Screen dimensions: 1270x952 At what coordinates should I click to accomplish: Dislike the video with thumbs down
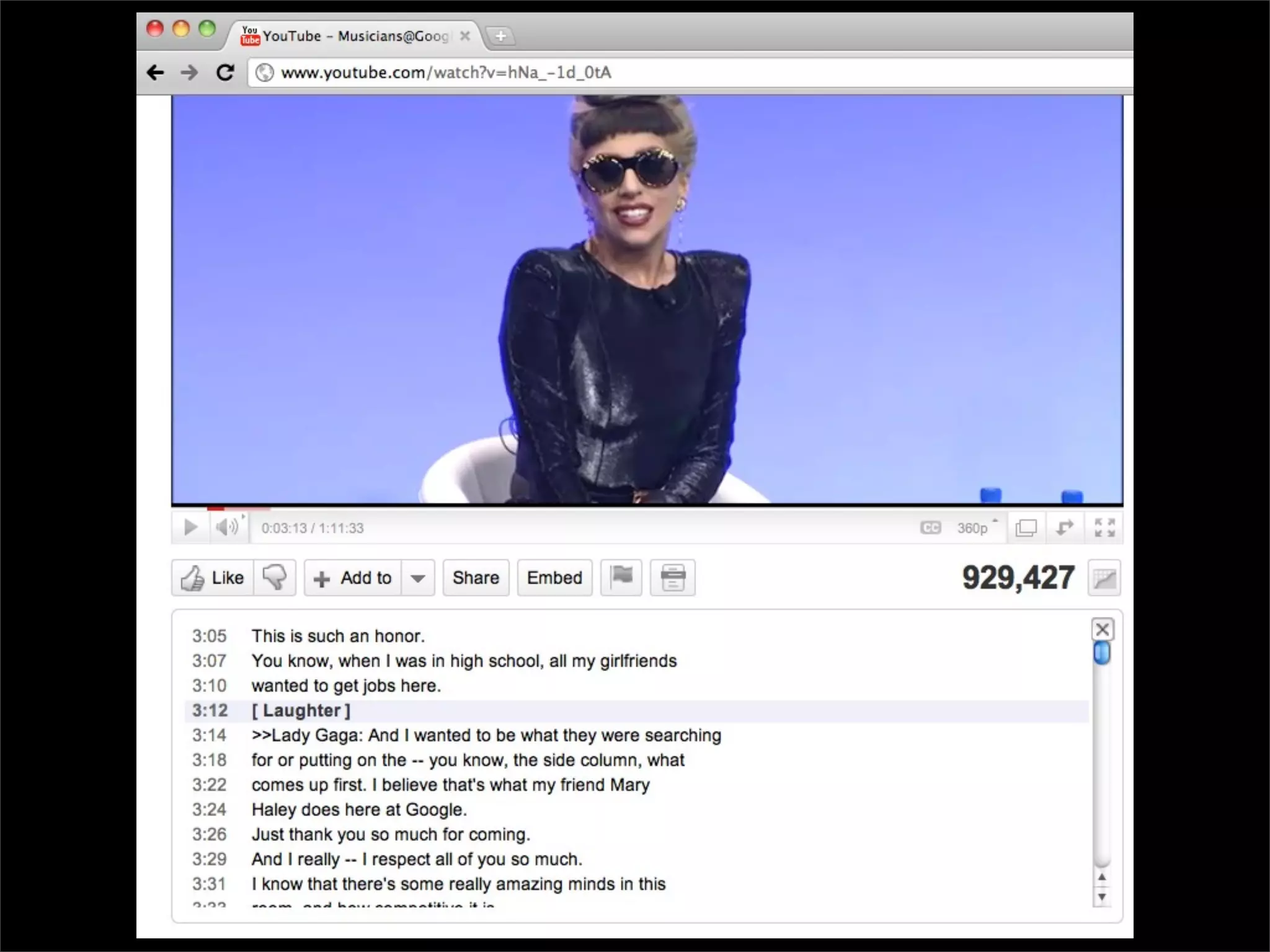275,578
